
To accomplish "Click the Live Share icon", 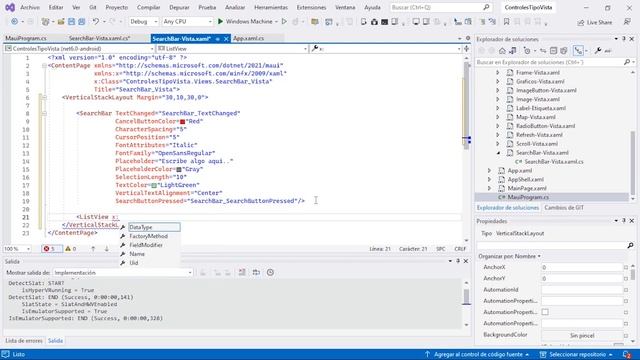I will click(x=581, y=22).
